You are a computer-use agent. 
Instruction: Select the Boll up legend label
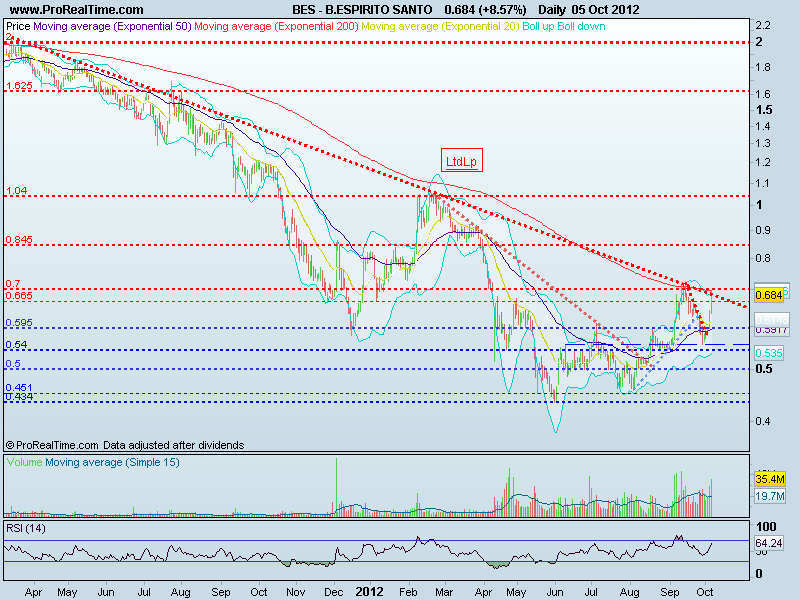538,26
